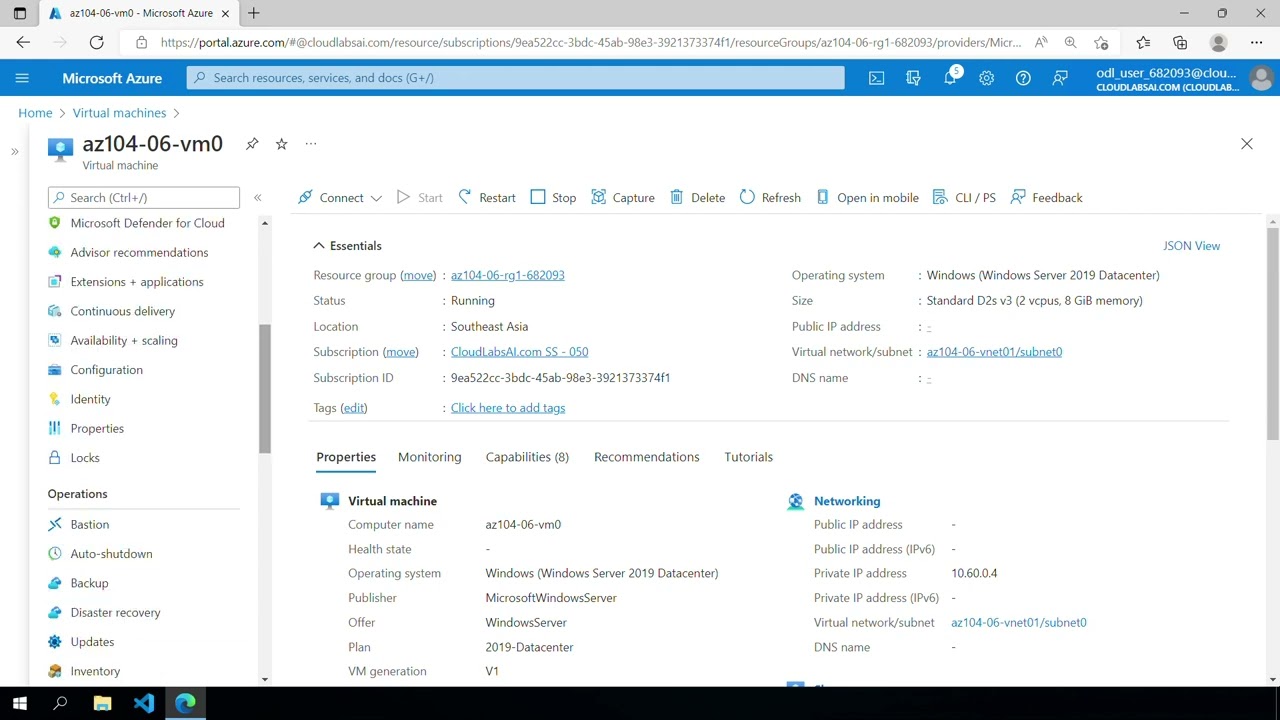Click the sidebar Search (Ctrl+/) field

click(x=144, y=198)
